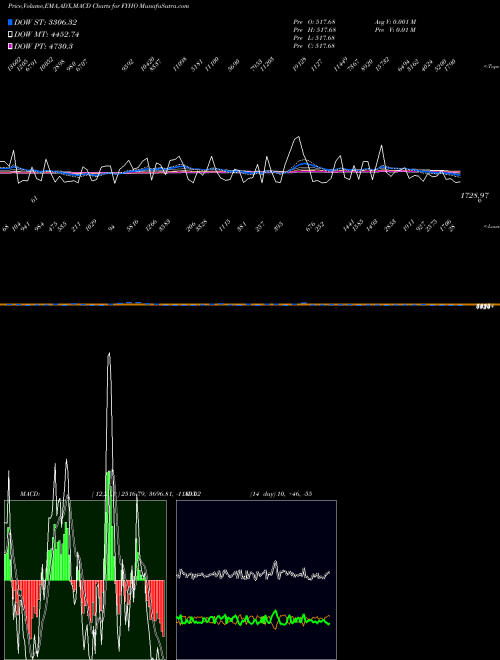Select the 'DOW ST: 3306.32' legend label

tap(45, 22)
